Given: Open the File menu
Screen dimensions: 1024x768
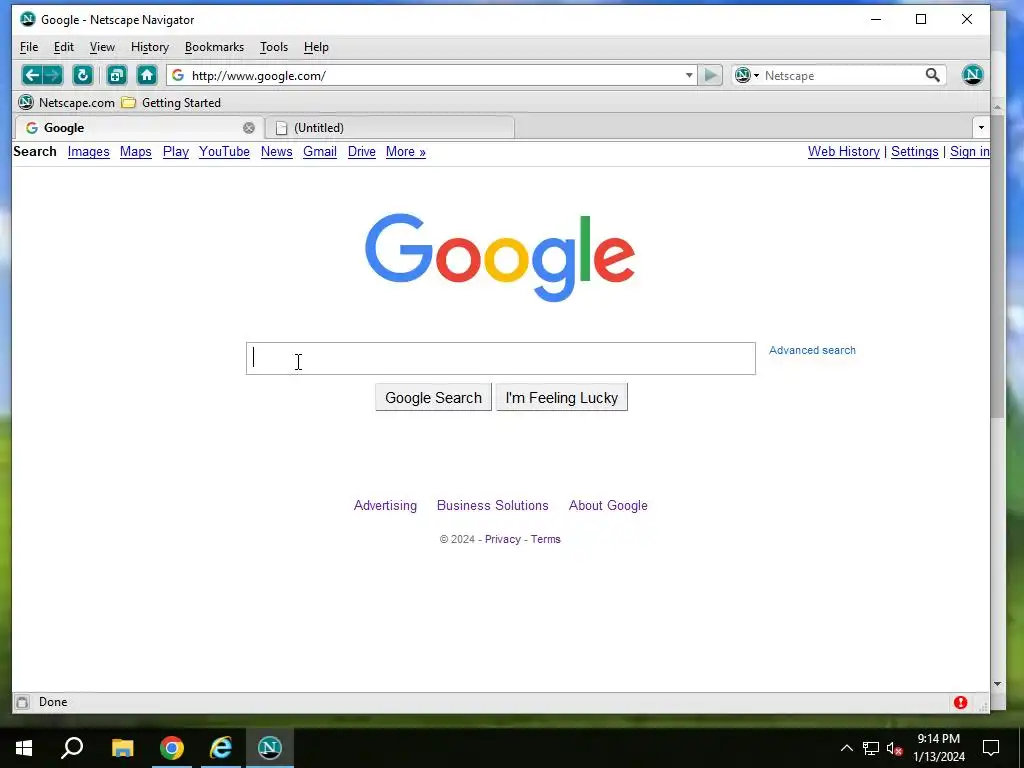Looking at the screenshot, I should [29, 47].
